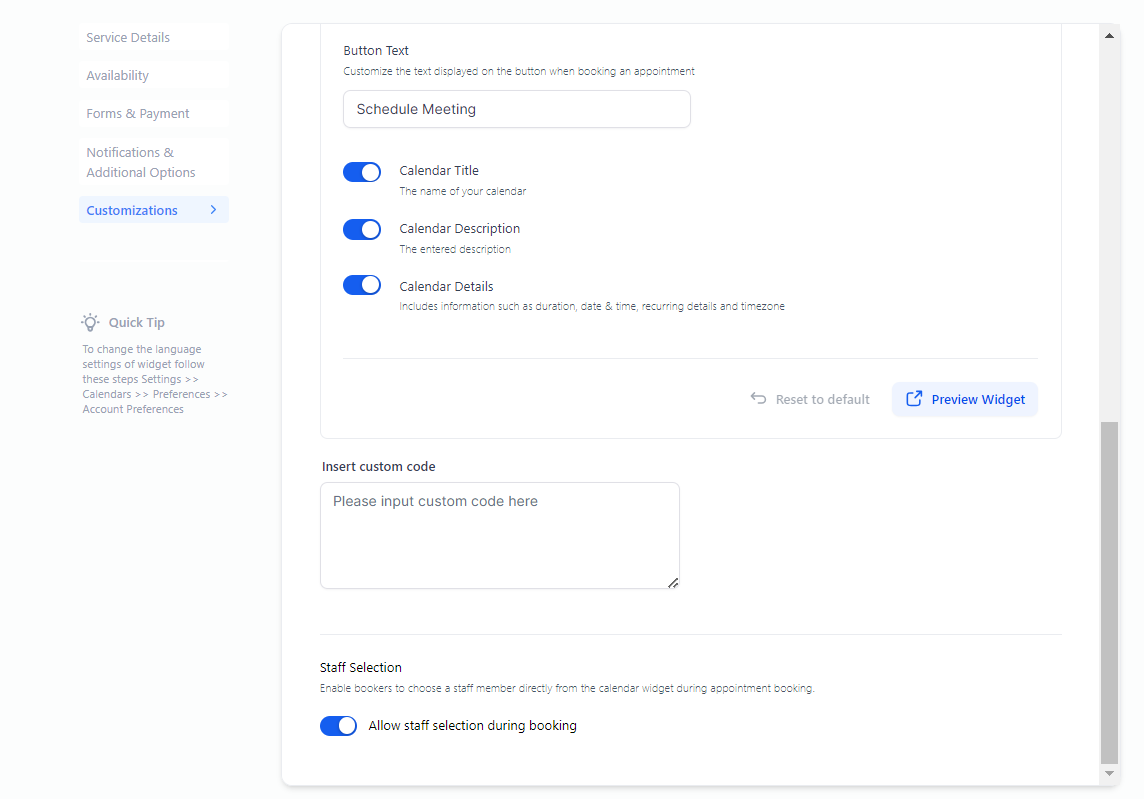Click the chevron next to Customizations

click(213, 210)
